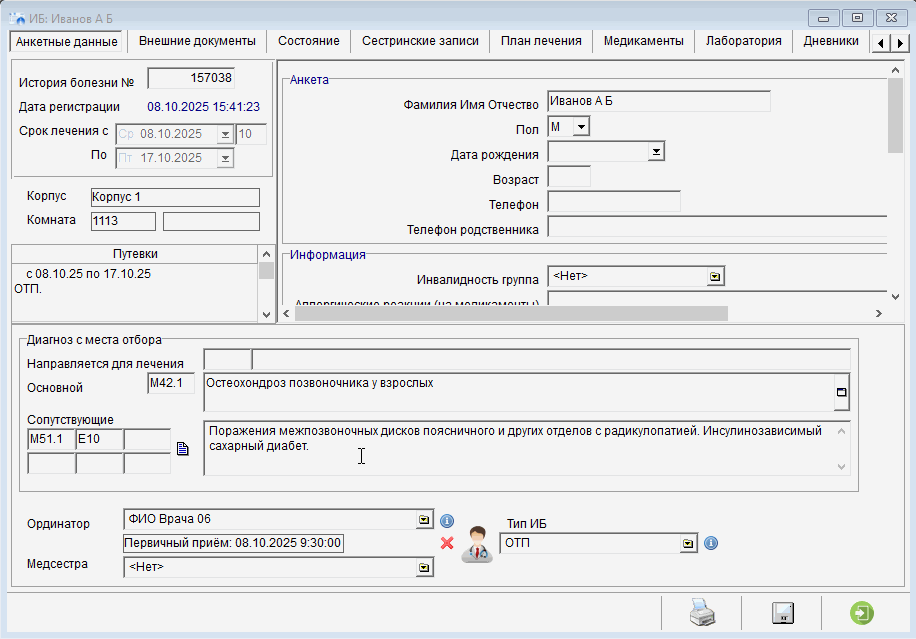Click the Фамилия Имя Отчество input field
This screenshot has height=639, width=916.
(658, 101)
